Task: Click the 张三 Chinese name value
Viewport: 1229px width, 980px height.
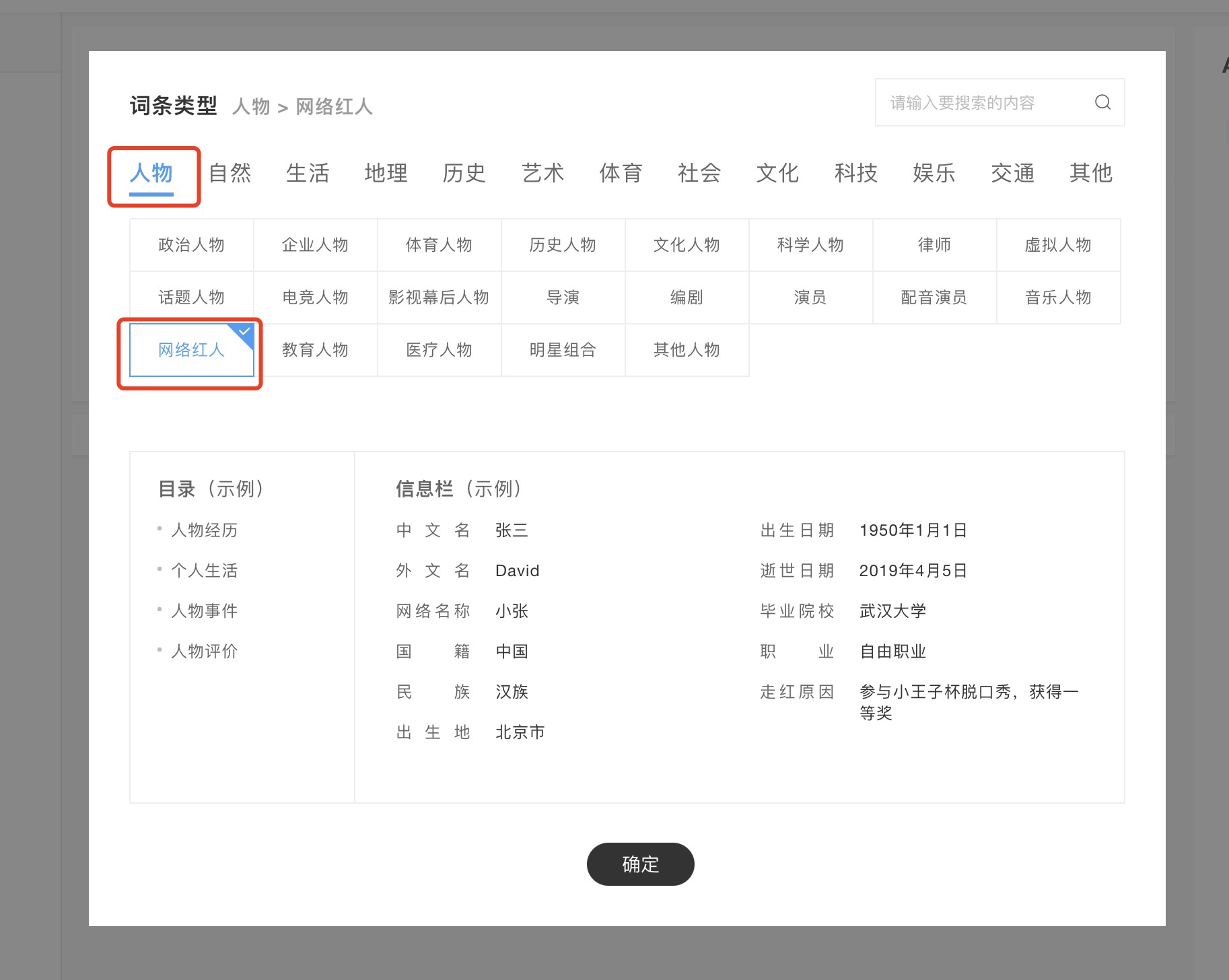Action: coord(512,530)
